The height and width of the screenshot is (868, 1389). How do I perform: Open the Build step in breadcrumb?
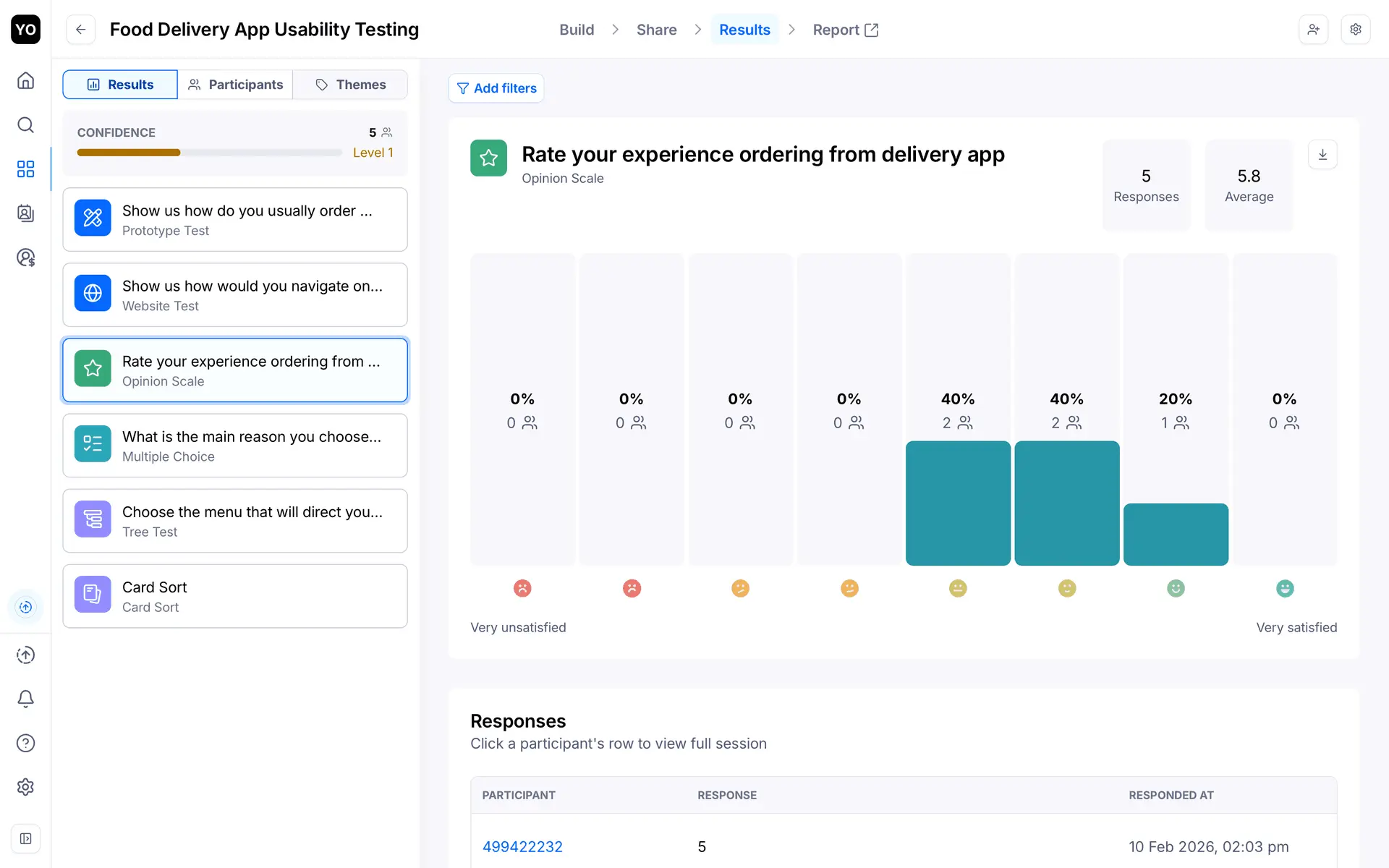577,30
